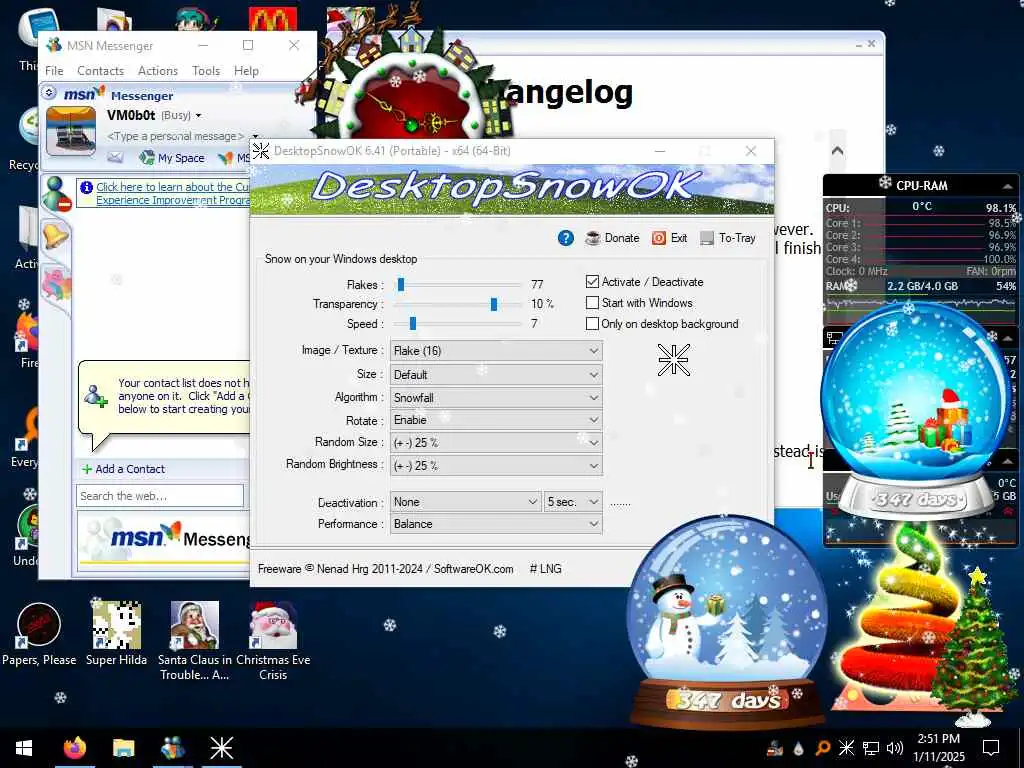Open the Deactivation dropdown showing None
The width and height of the screenshot is (1024, 768).
tap(465, 502)
